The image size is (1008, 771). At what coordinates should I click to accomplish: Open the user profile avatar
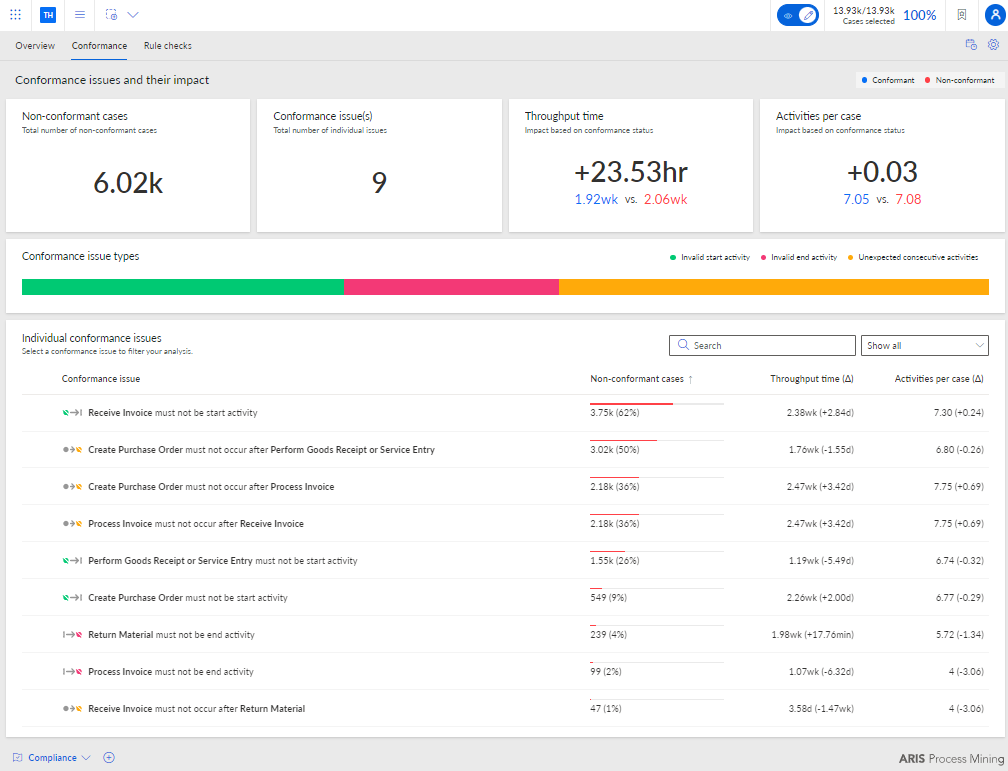coord(994,15)
